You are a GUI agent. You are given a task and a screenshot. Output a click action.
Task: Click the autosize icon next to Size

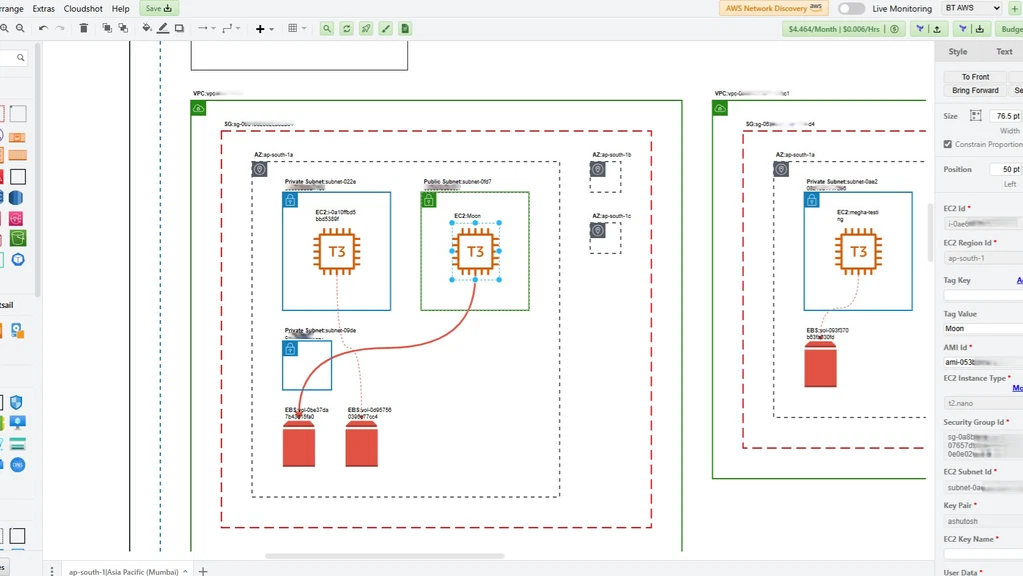(975, 115)
